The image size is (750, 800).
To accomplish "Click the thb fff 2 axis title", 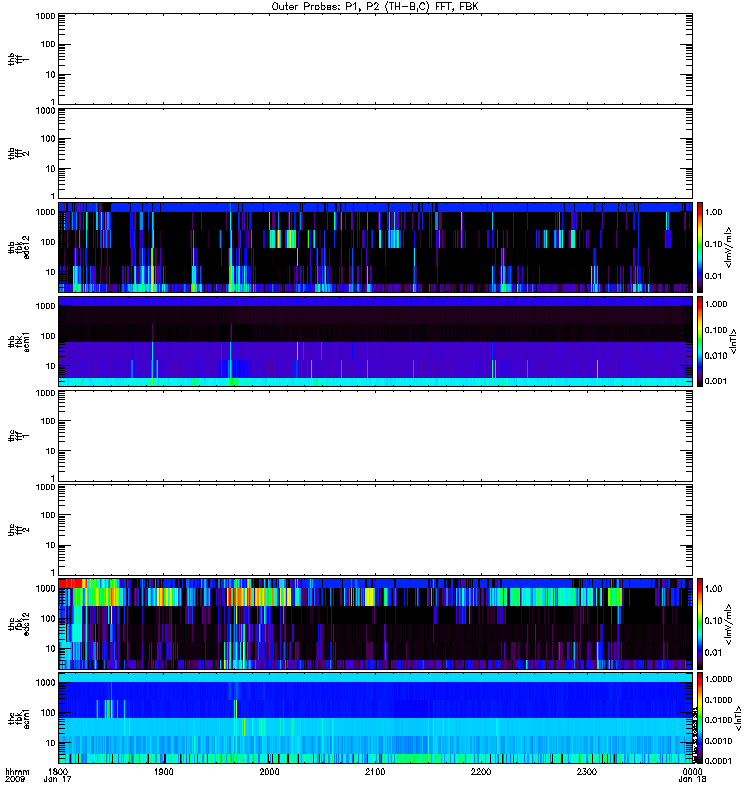I will 18,154.
